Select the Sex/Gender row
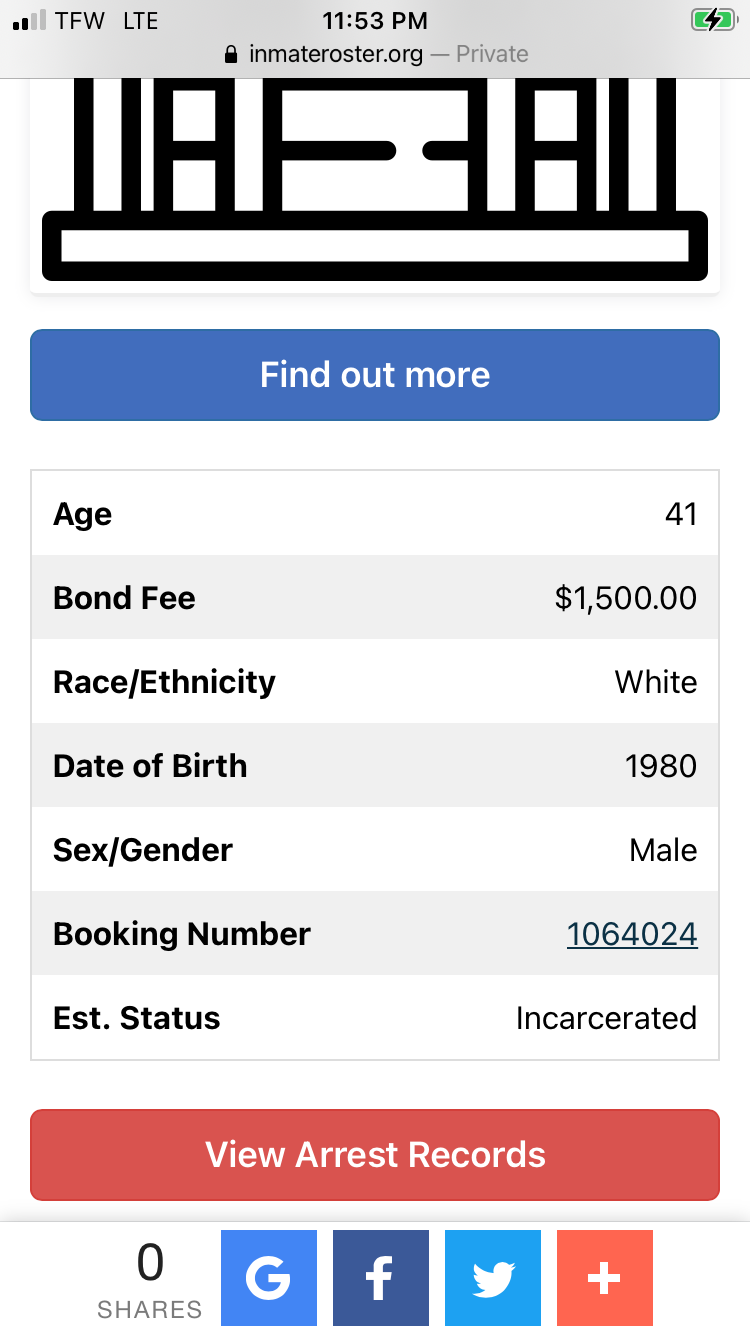Viewport: 750px width, 1334px height. (x=375, y=850)
